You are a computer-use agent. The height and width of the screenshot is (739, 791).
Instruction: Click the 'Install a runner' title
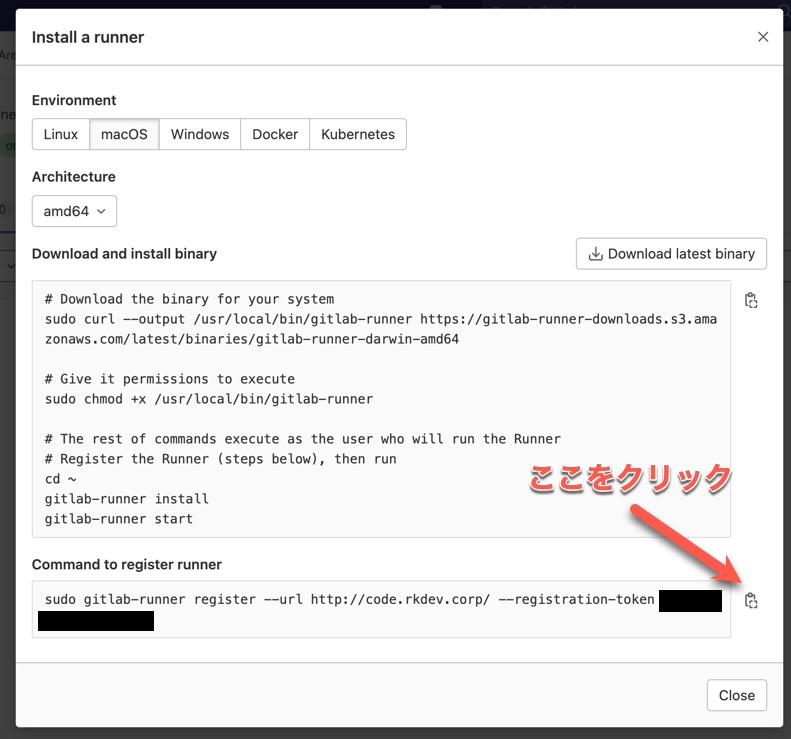pos(88,37)
